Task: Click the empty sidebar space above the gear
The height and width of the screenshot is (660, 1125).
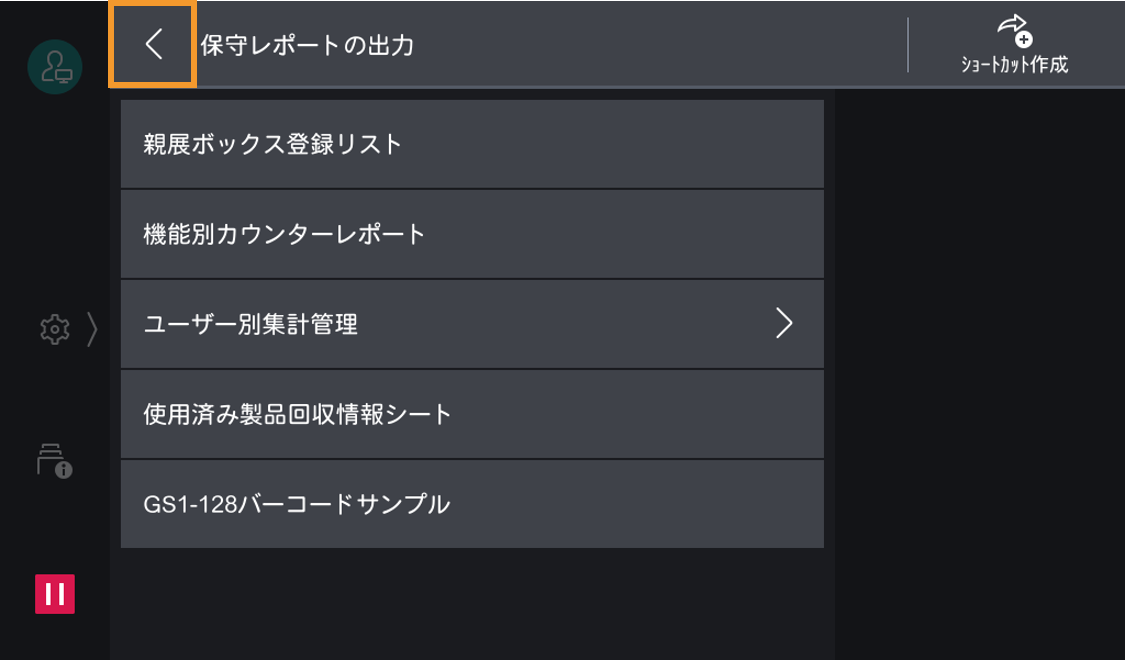Action: 55,200
